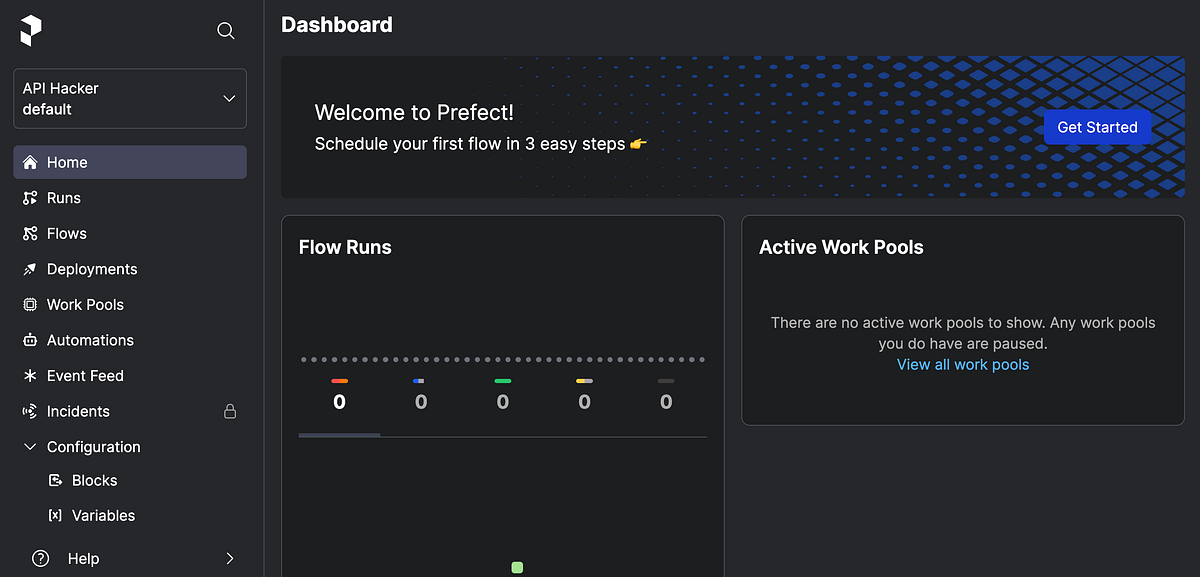Click the Prefect logo icon
Viewport: 1200px width, 577px height.
31,30
